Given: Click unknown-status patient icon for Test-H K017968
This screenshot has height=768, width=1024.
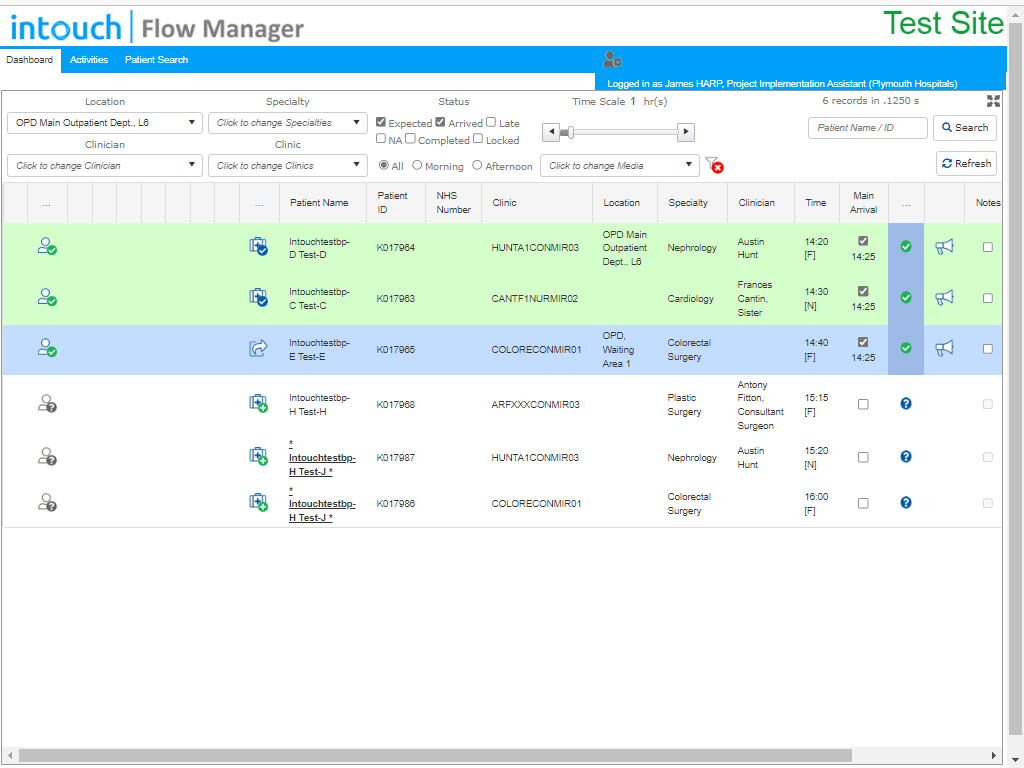Looking at the screenshot, I should tap(47, 403).
